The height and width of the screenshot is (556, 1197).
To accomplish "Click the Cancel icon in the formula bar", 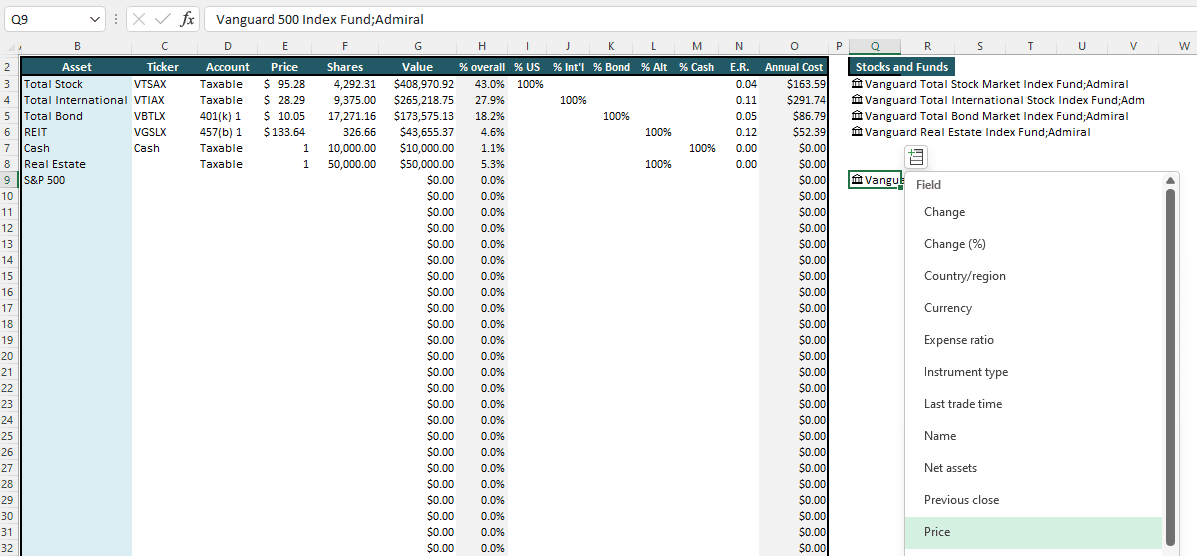I will pos(139,19).
